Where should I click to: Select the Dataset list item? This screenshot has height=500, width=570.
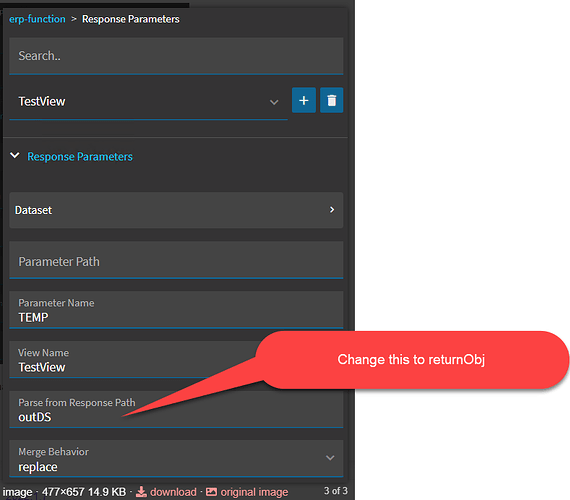(x=176, y=210)
